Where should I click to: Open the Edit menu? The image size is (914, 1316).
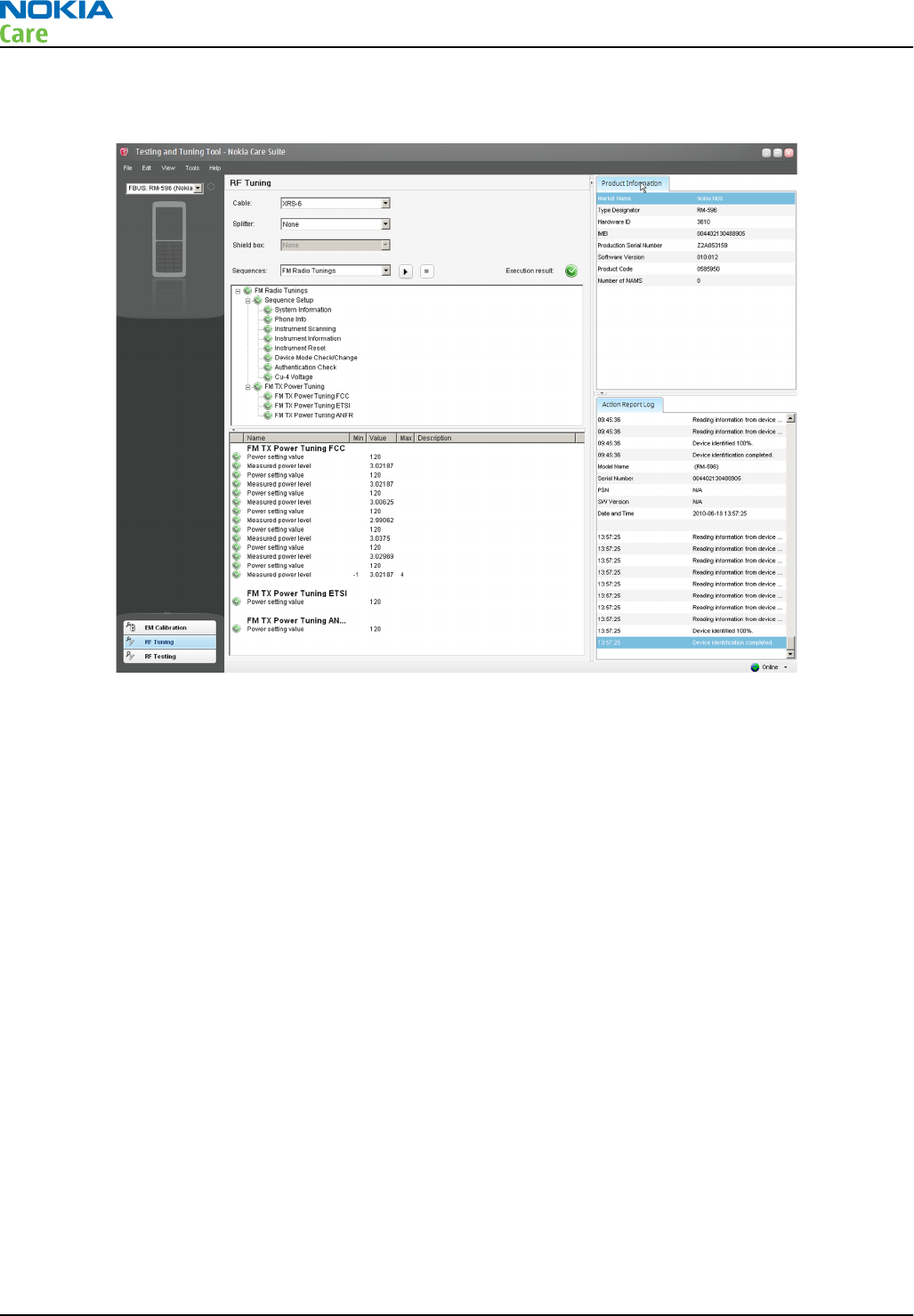tap(147, 168)
